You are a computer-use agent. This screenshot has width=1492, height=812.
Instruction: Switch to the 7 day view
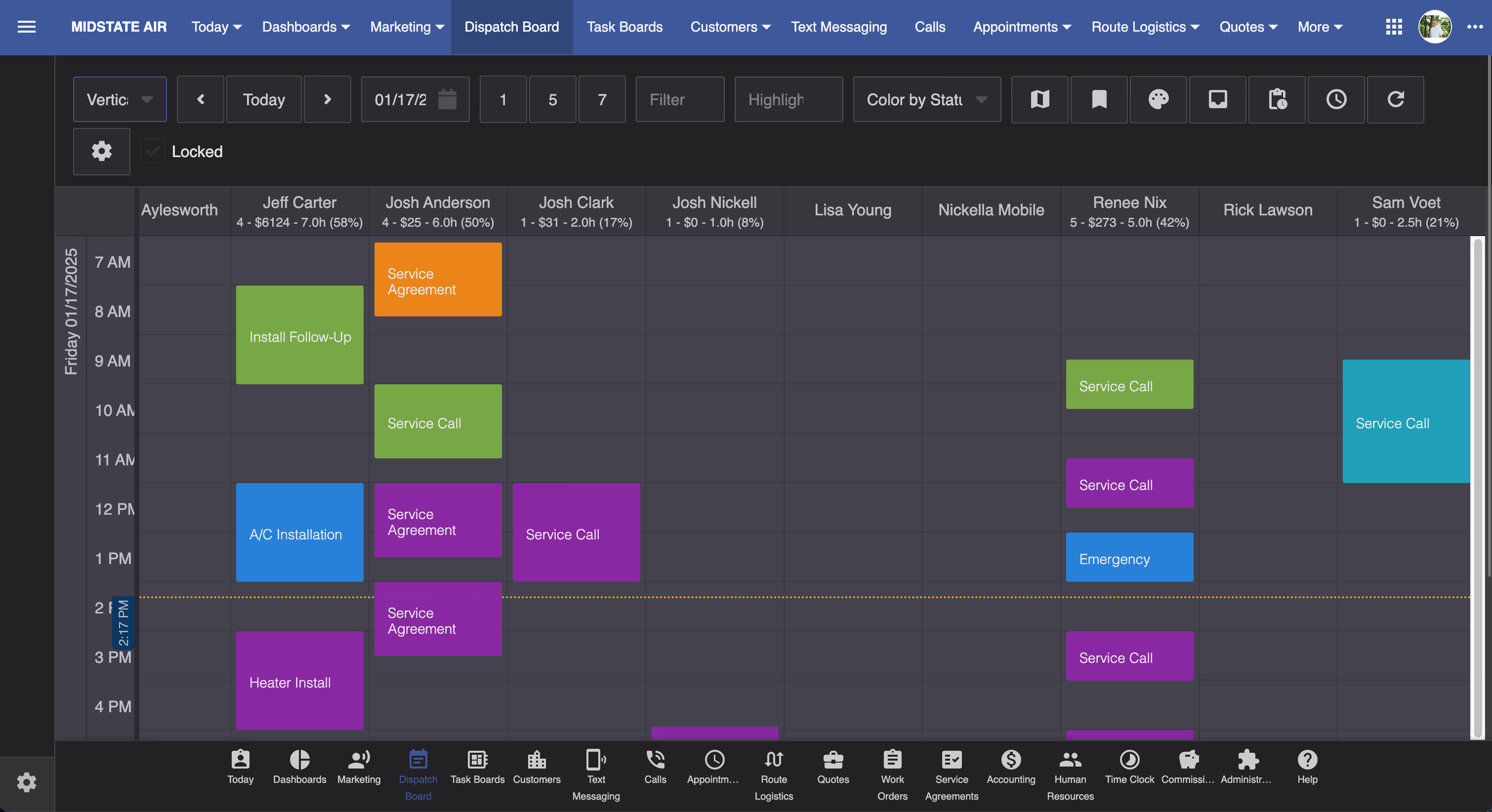[x=602, y=100]
